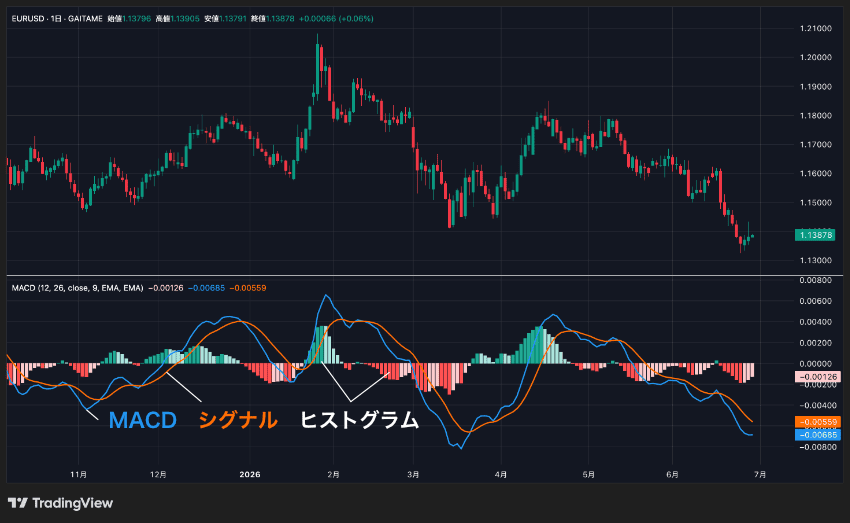The width and height of the screenshot is (850, 523).
Task: Click the orange -0.00559 signal value tag
Action: pos(817,422)
